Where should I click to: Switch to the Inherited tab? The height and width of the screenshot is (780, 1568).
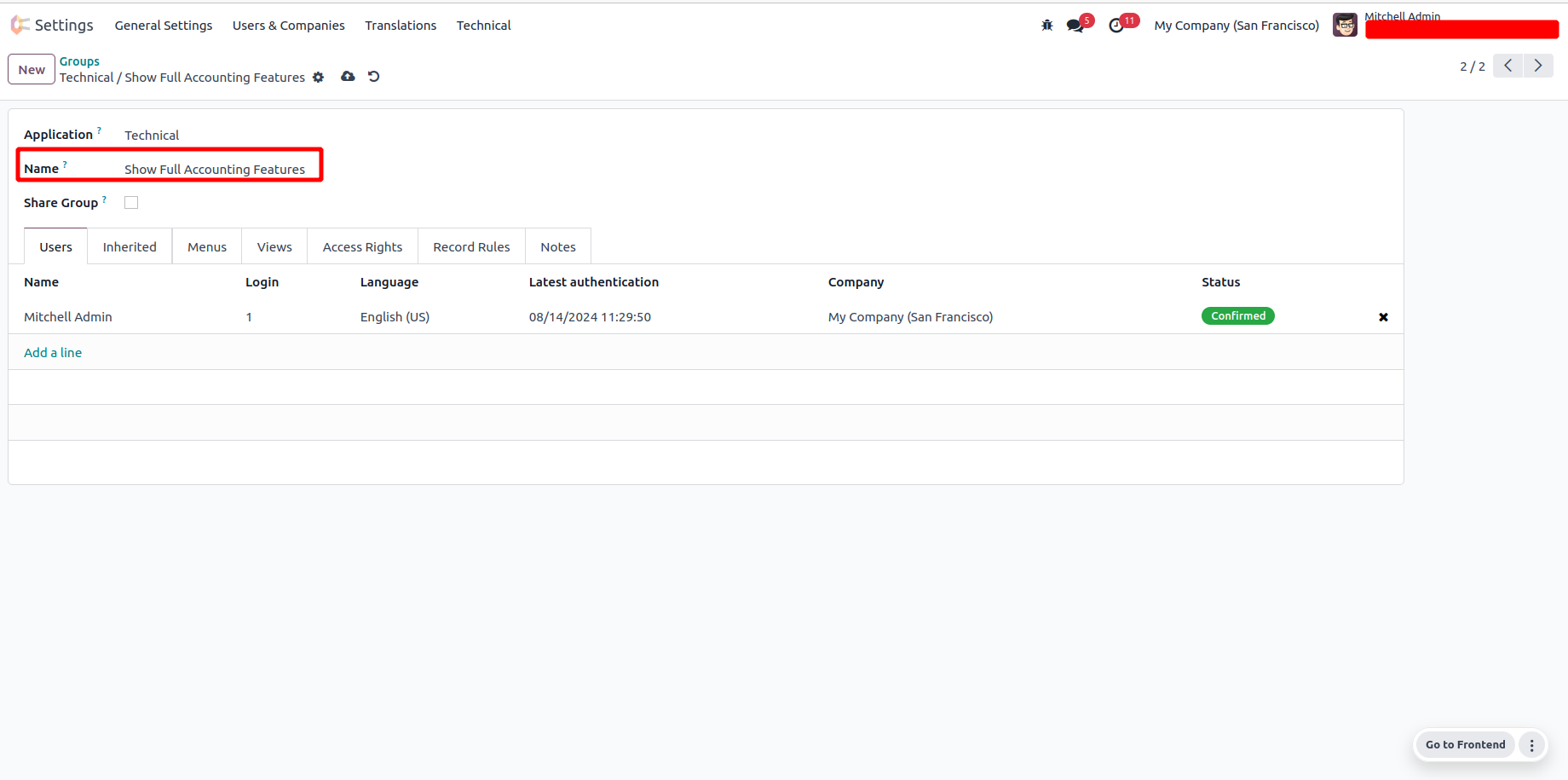[130, 246]
